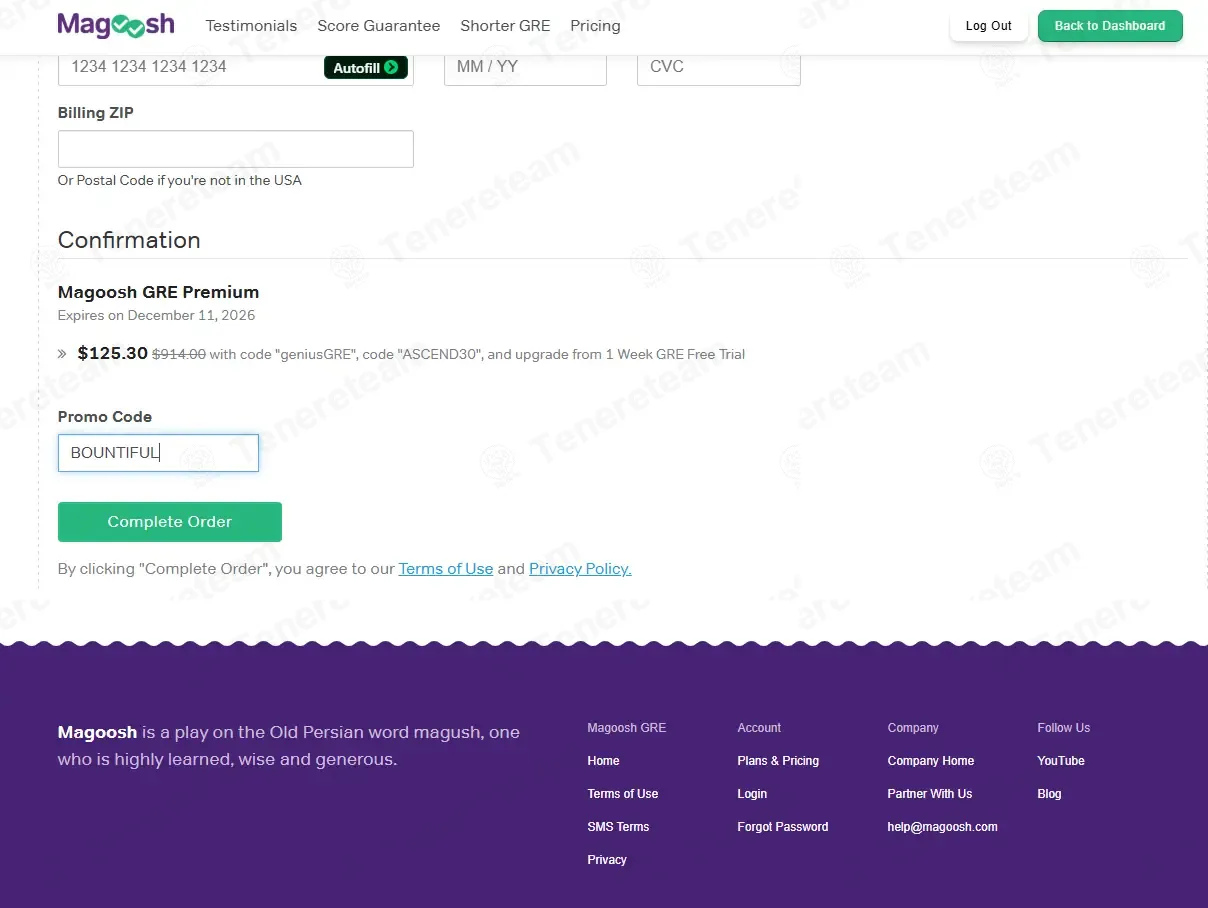
Task: Click the struck-through $914.00 price
Action: 179,354
